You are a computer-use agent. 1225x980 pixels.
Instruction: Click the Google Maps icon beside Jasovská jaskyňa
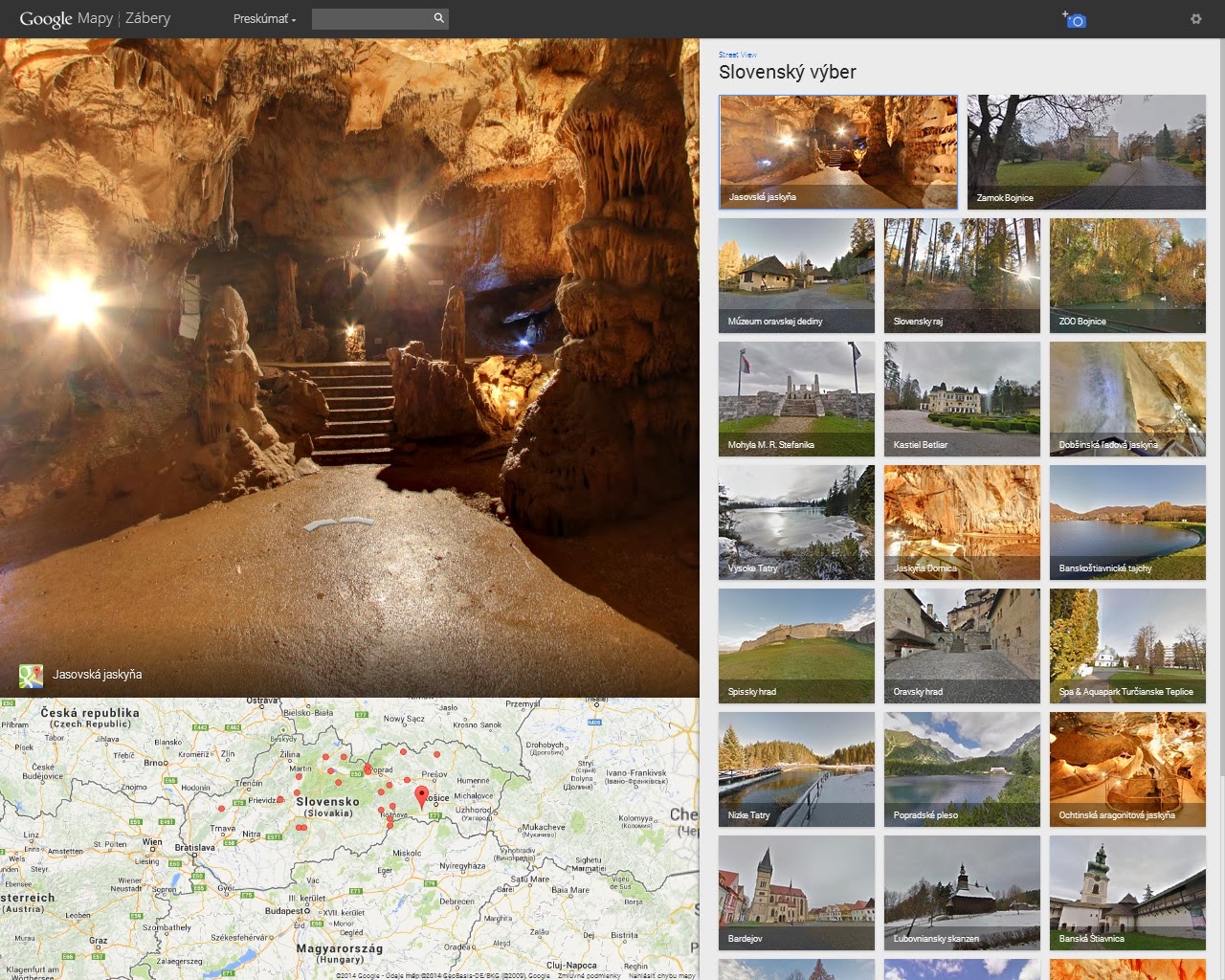click(31, 676)
